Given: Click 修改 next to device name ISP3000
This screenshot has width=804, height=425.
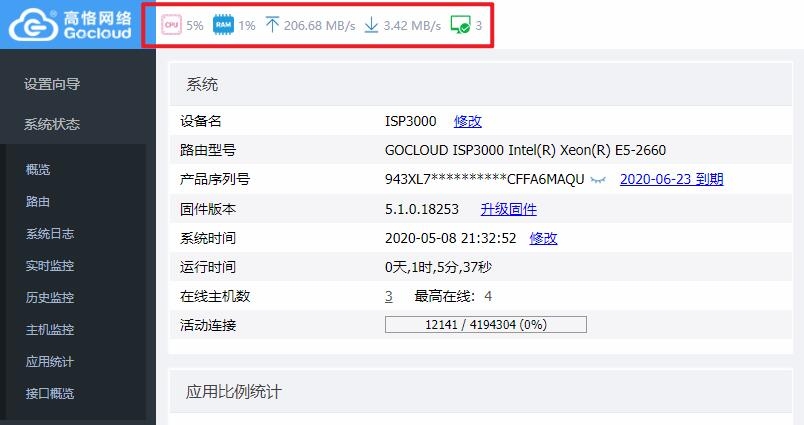Looking at the screenshot, I should pyautogui.click(x=468, y=121).
